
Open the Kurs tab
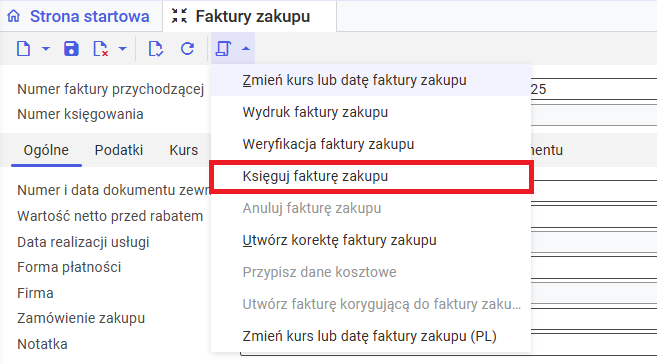(x=184, y=150)
